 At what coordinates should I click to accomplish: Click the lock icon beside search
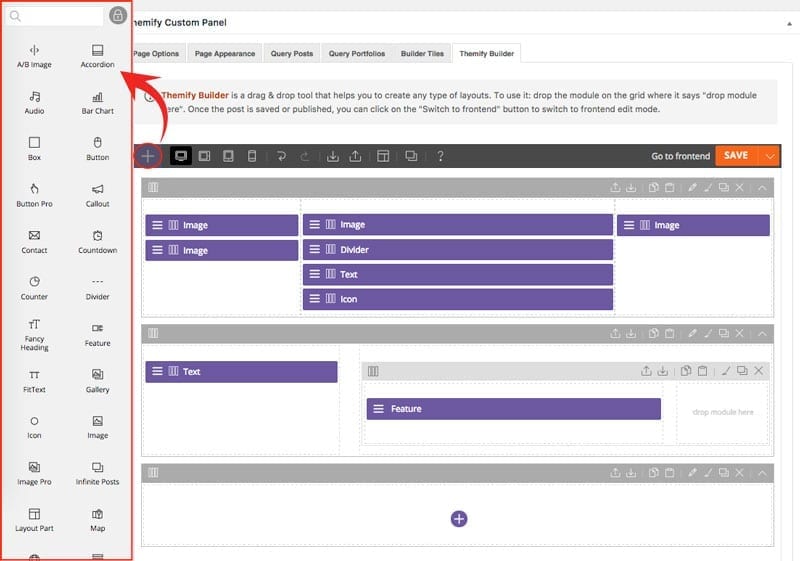[118, 15]
